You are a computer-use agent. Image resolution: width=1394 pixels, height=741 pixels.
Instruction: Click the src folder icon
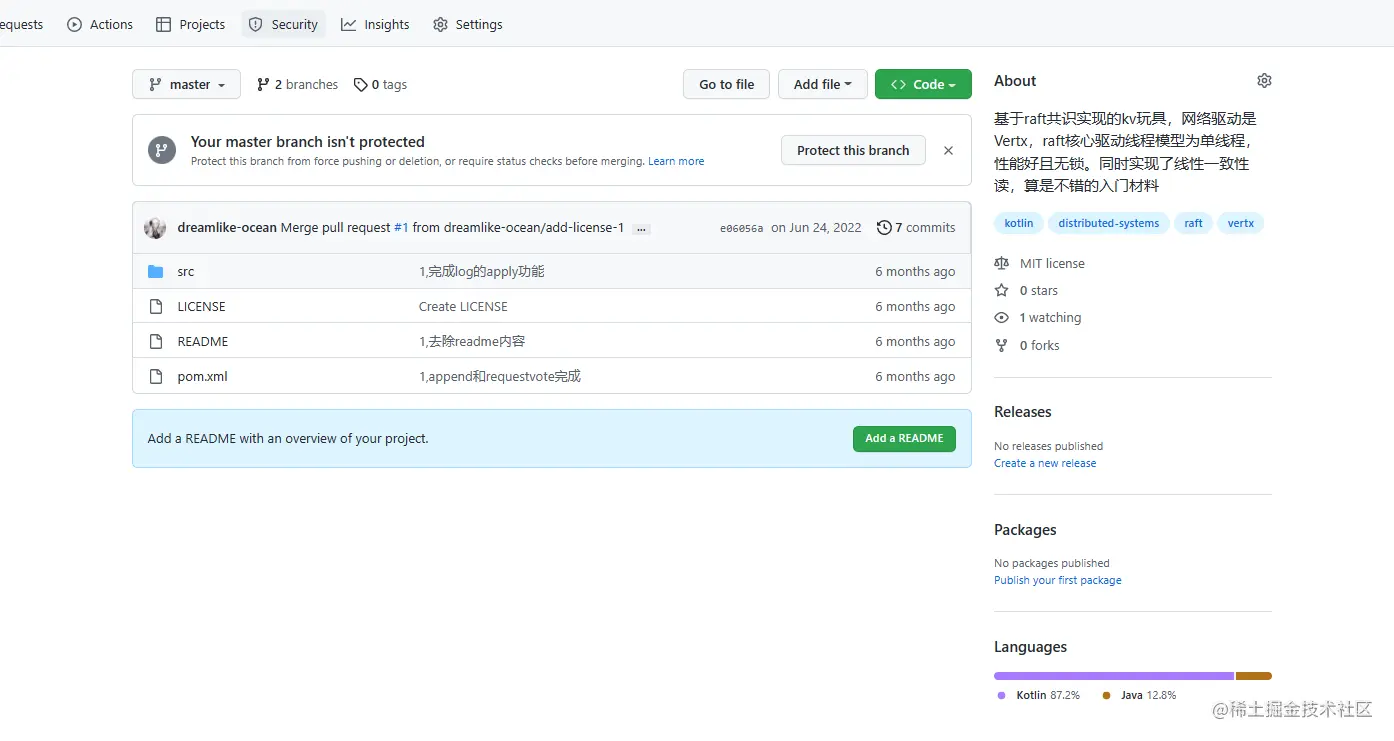pyautogui.click(x=155, y=272)
